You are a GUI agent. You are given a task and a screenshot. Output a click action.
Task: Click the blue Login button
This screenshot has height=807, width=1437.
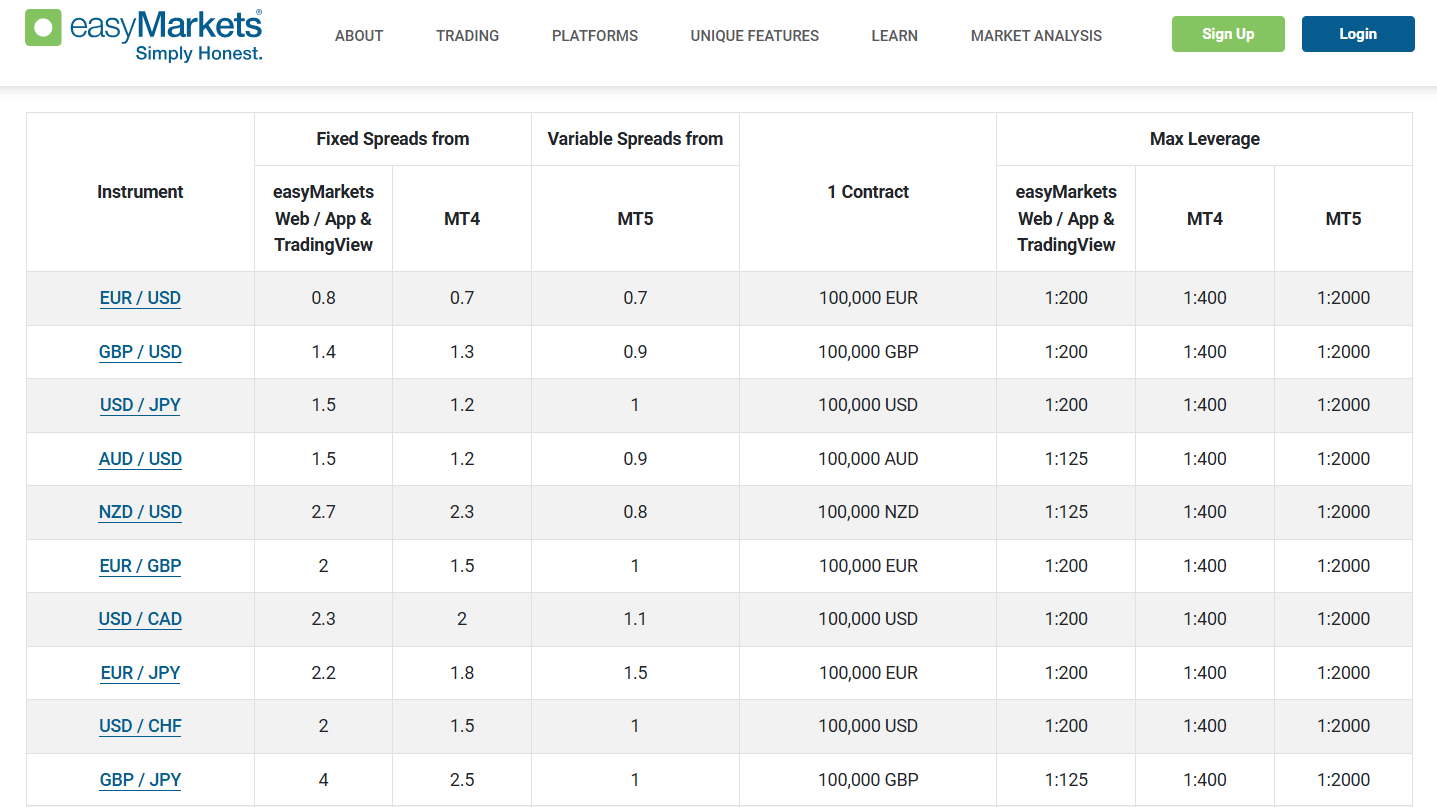pyautogui.click(x=1357, y=34)
